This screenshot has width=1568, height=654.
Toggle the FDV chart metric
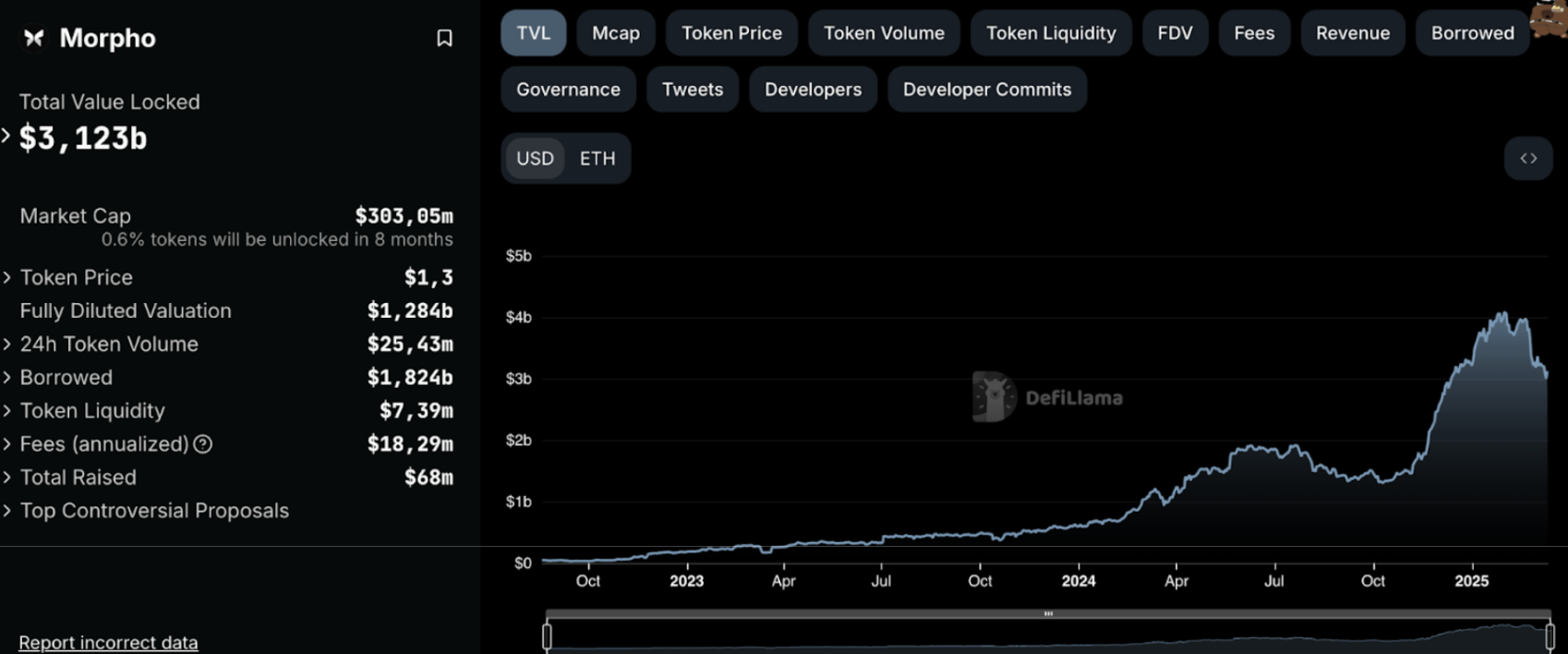click(x=1175, y=33)
